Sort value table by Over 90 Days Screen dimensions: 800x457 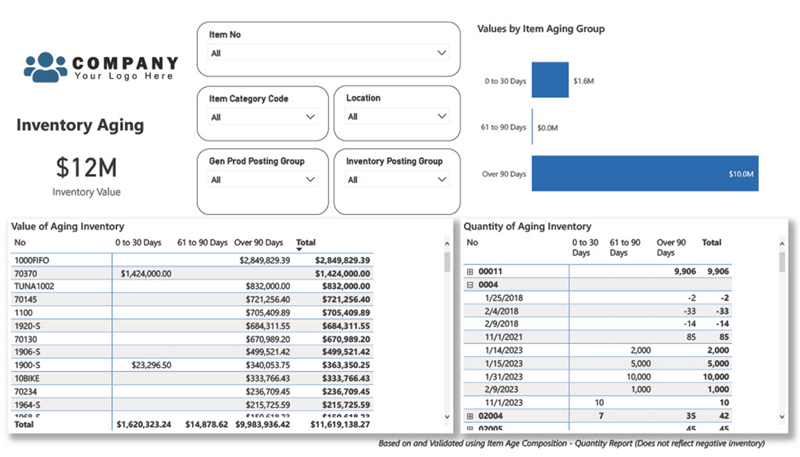[x=262, y=243]
